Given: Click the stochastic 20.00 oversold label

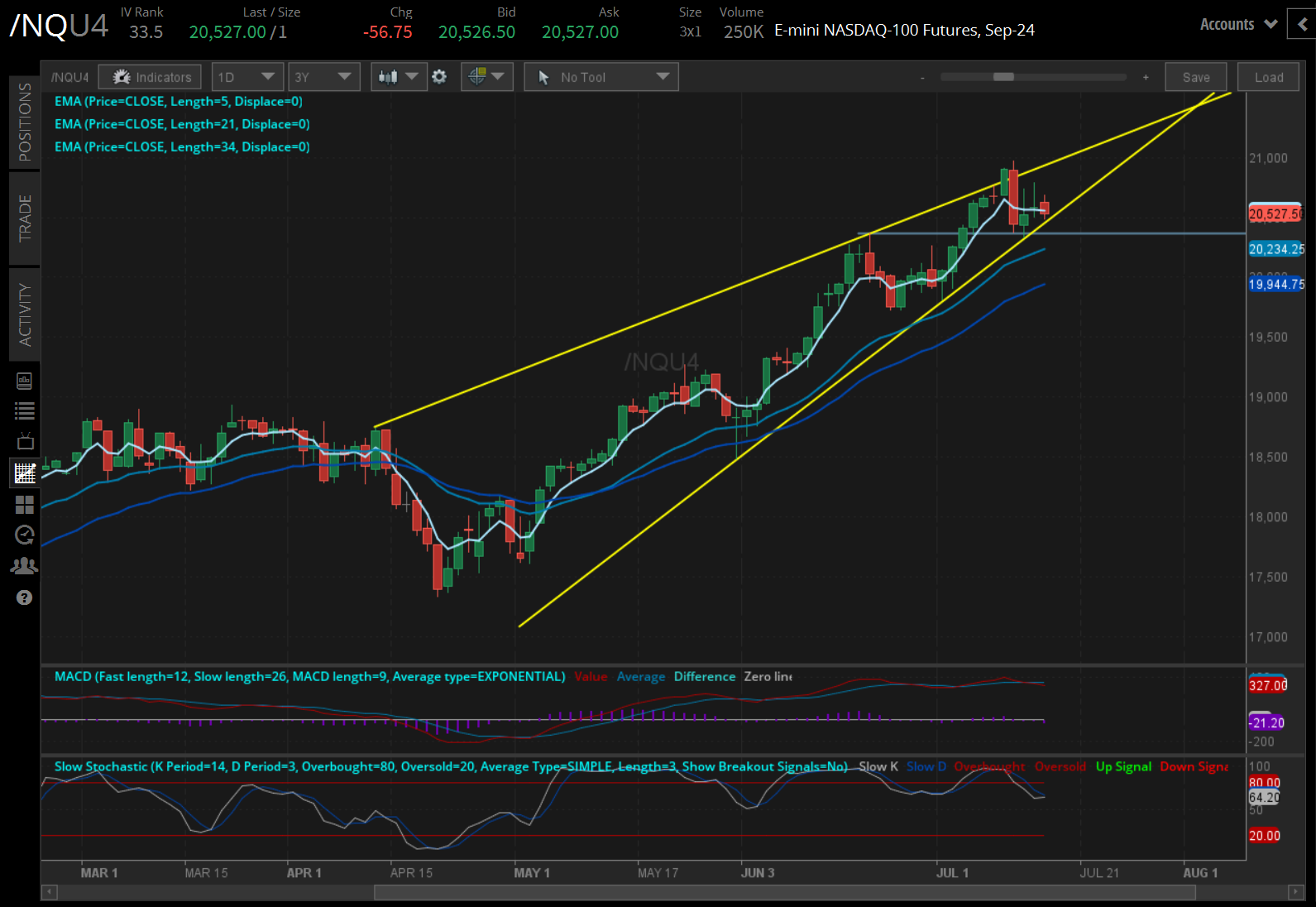Looking at the screenshot, I should pos(1265,836).
